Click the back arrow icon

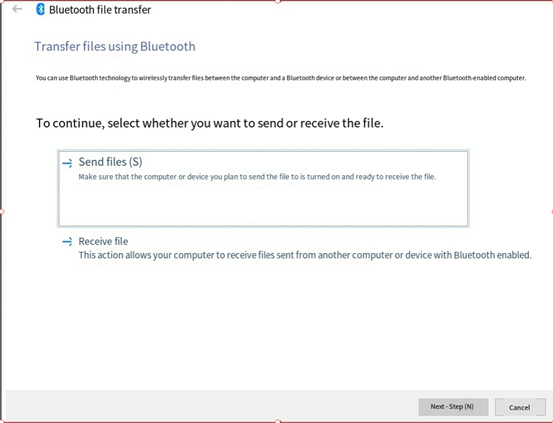[x=17, y=9]
